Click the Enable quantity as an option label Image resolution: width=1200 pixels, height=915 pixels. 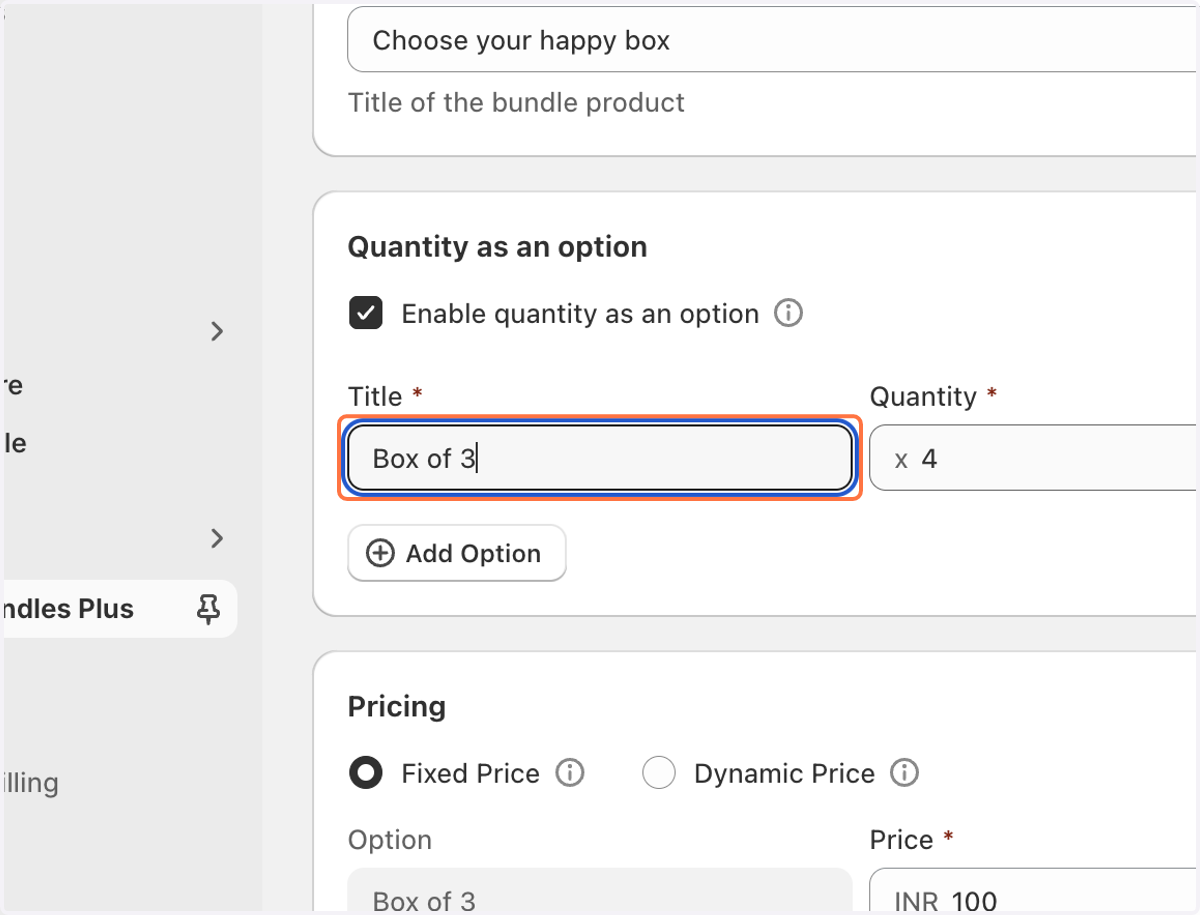point(580,314)
